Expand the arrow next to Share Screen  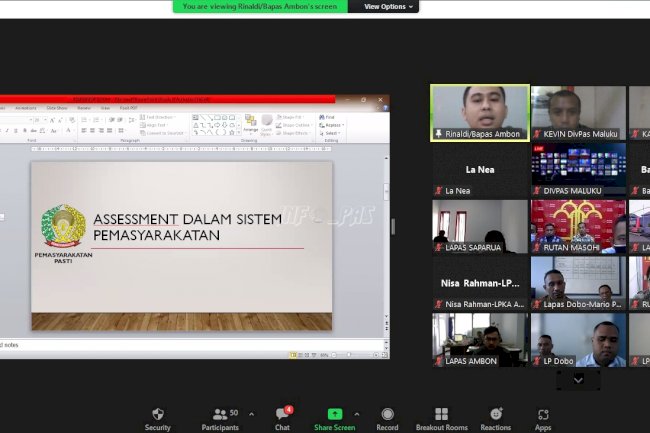click(363, 413)
